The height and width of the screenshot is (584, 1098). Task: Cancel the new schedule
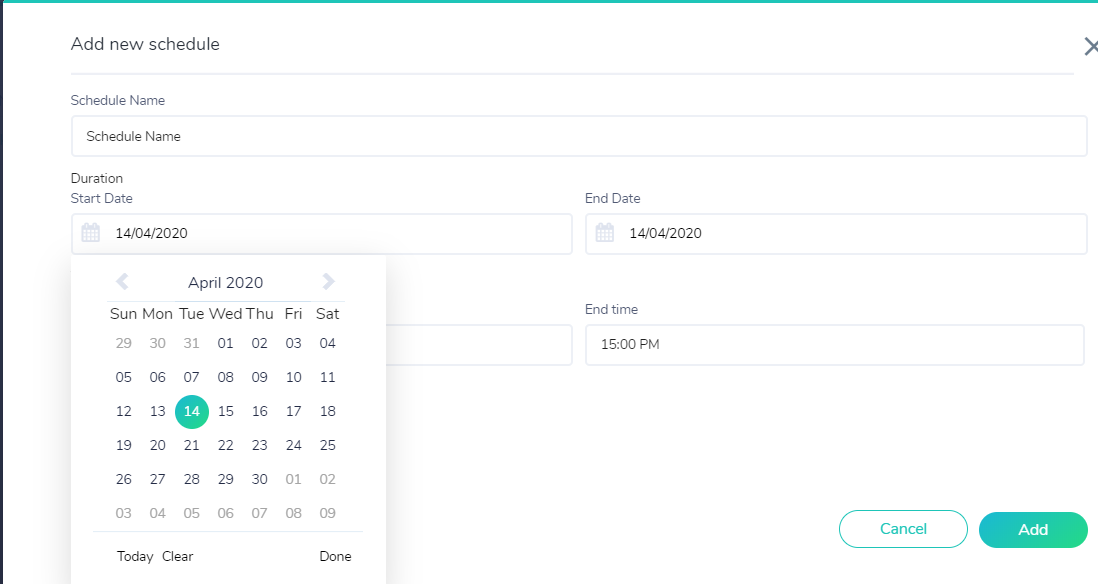click(x=903, y=529)
